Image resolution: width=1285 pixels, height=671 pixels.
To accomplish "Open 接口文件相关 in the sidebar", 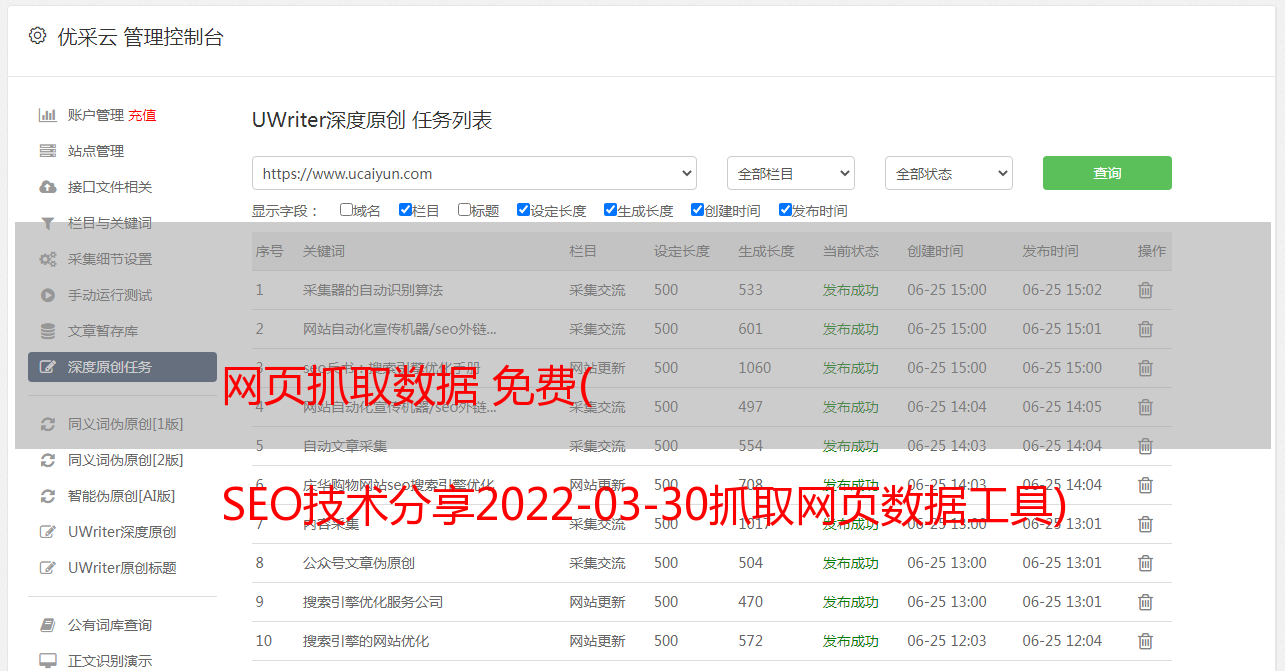I will pos(110,187).
